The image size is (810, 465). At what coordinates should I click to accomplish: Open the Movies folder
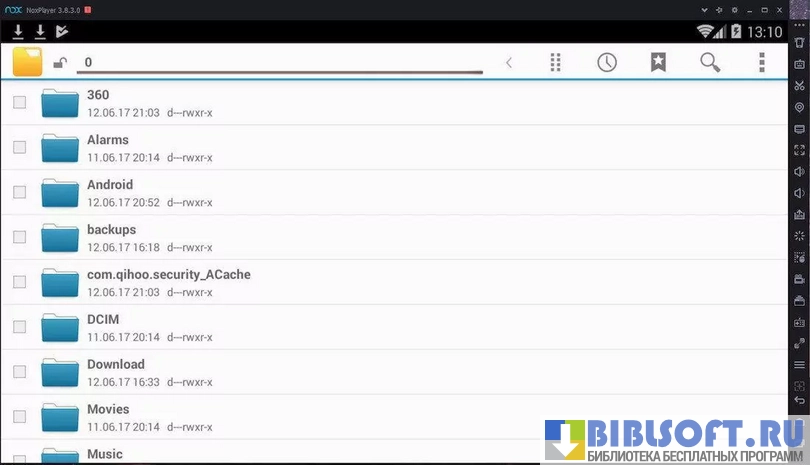click(108, 410)
